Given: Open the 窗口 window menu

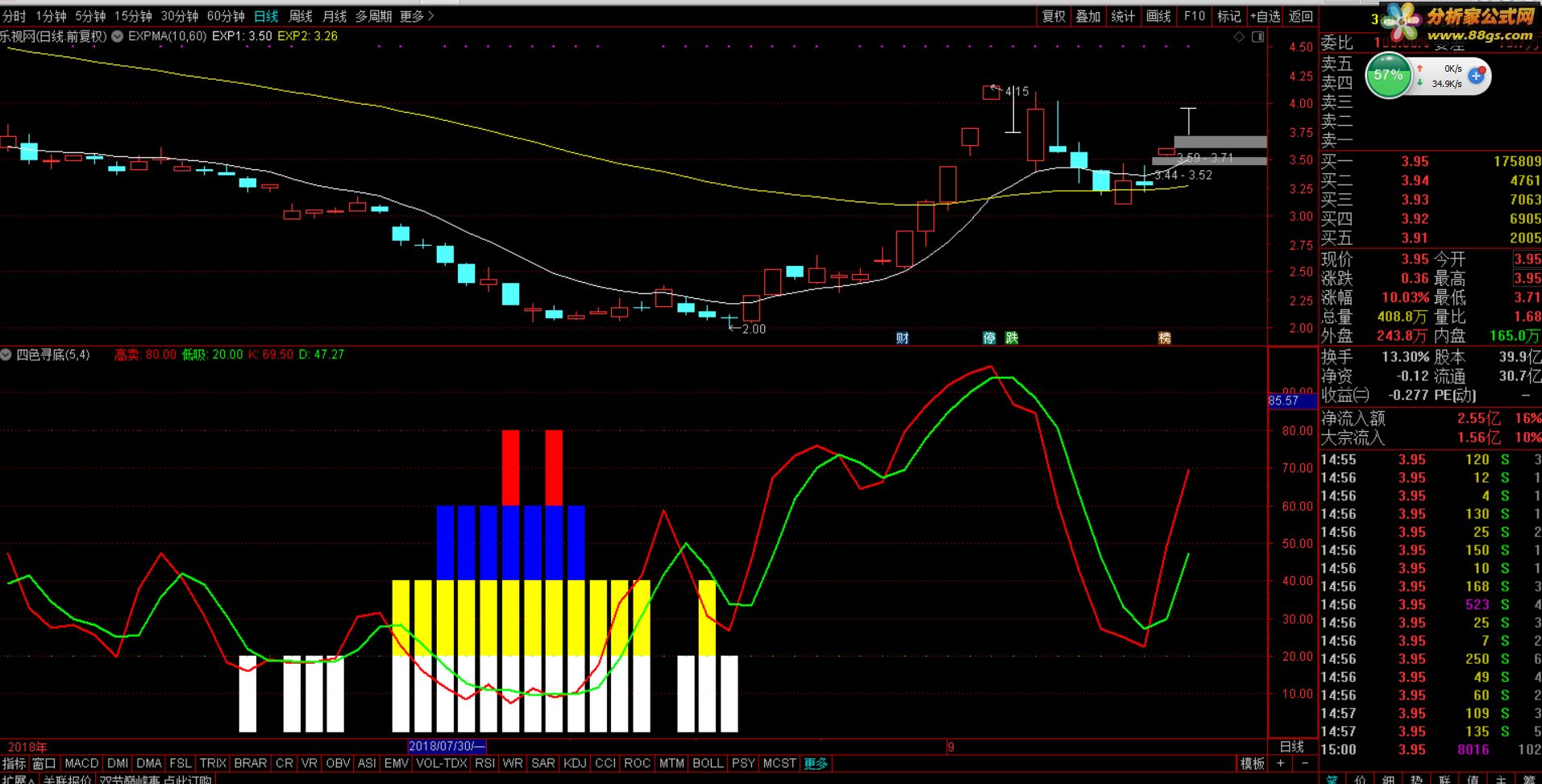Looking at the screenshot, I should [x=44, y=763].
